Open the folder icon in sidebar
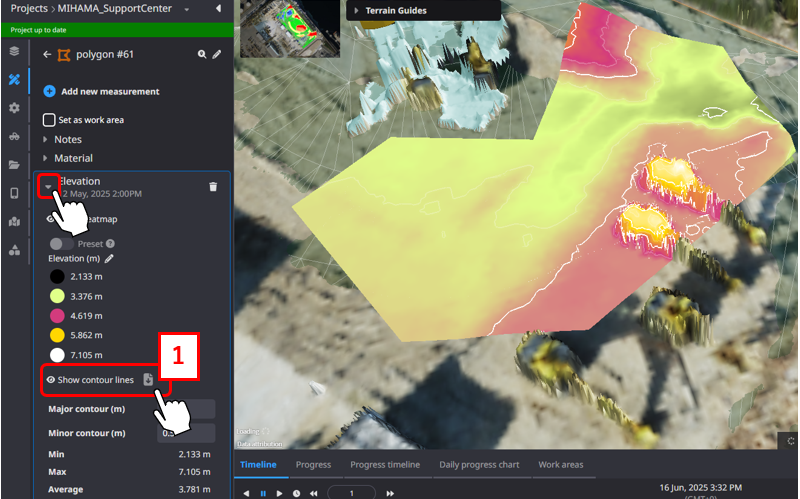Image resolution: width=800 pixels, height=499 pixels. [14, 164]
